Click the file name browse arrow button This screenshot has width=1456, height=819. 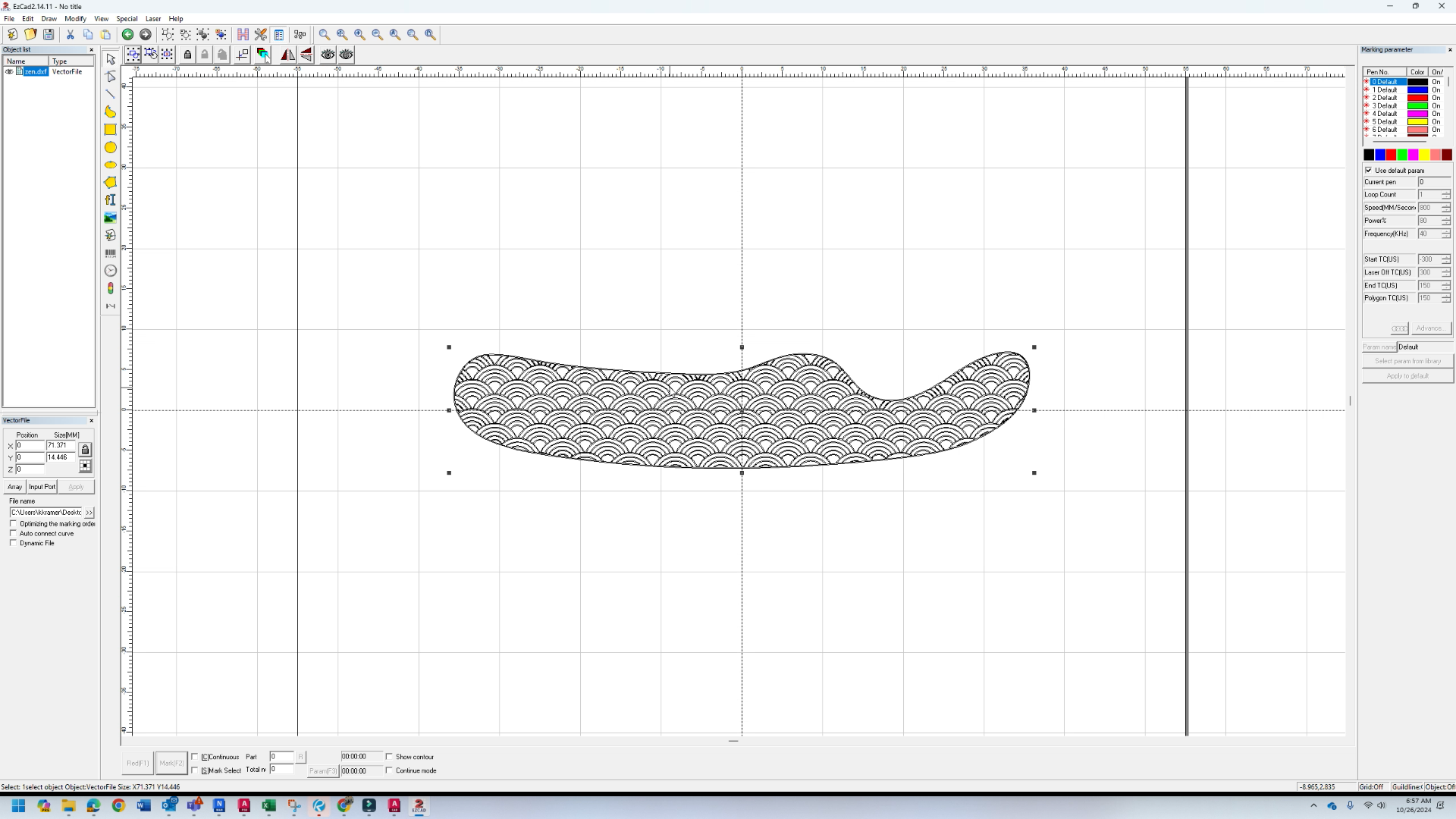click(x=89, y=513)
